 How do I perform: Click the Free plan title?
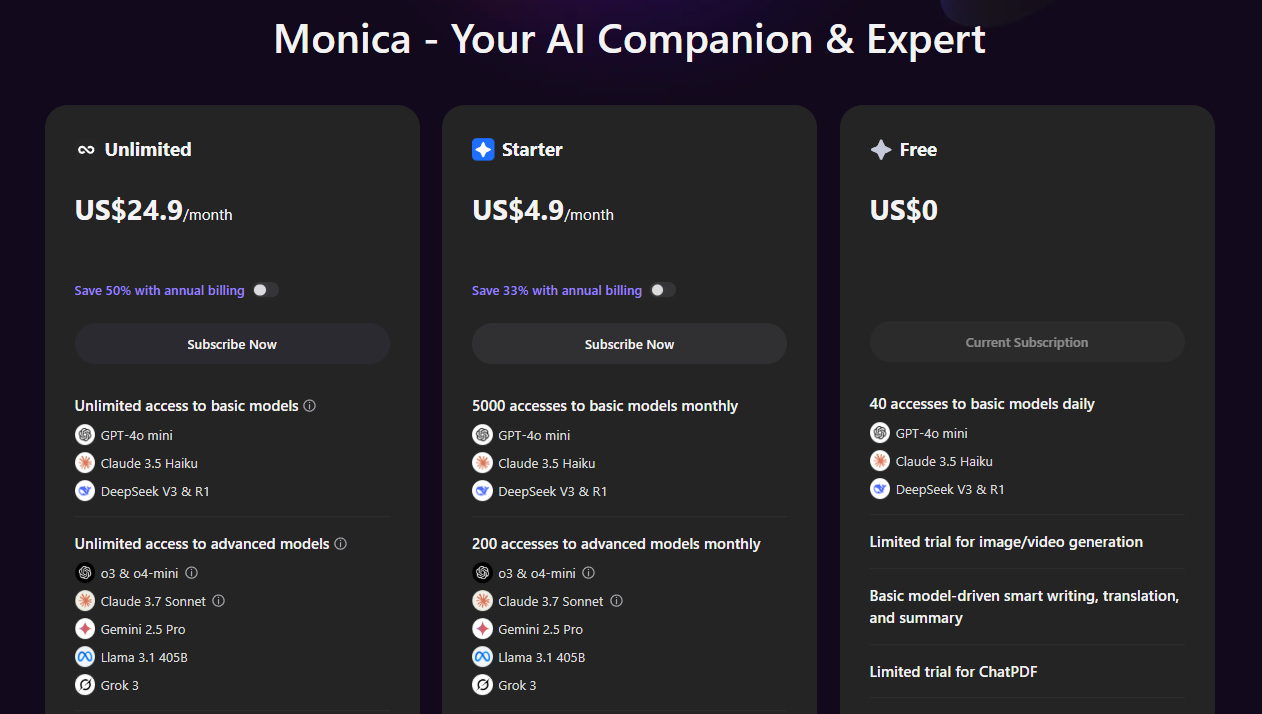[918, 150]
